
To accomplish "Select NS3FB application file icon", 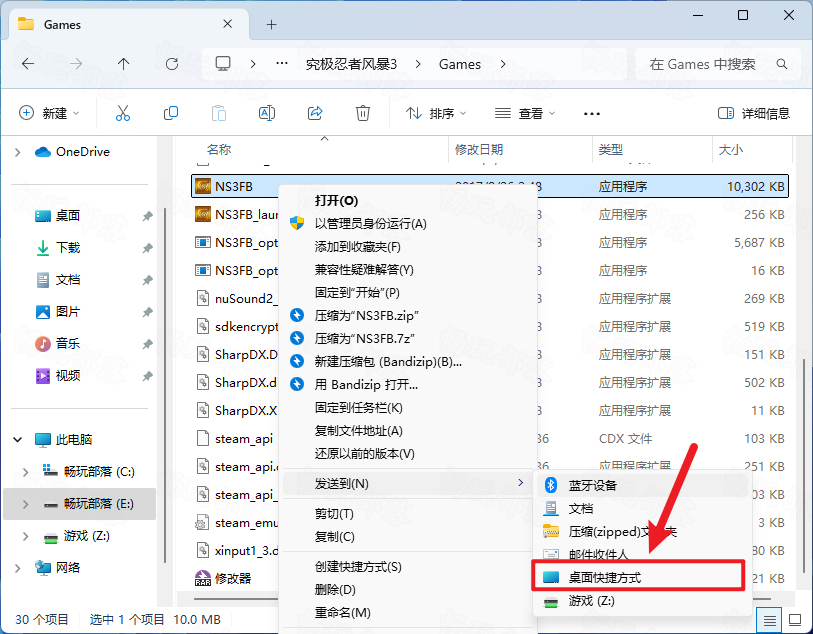I will click(x=203, y=186).
